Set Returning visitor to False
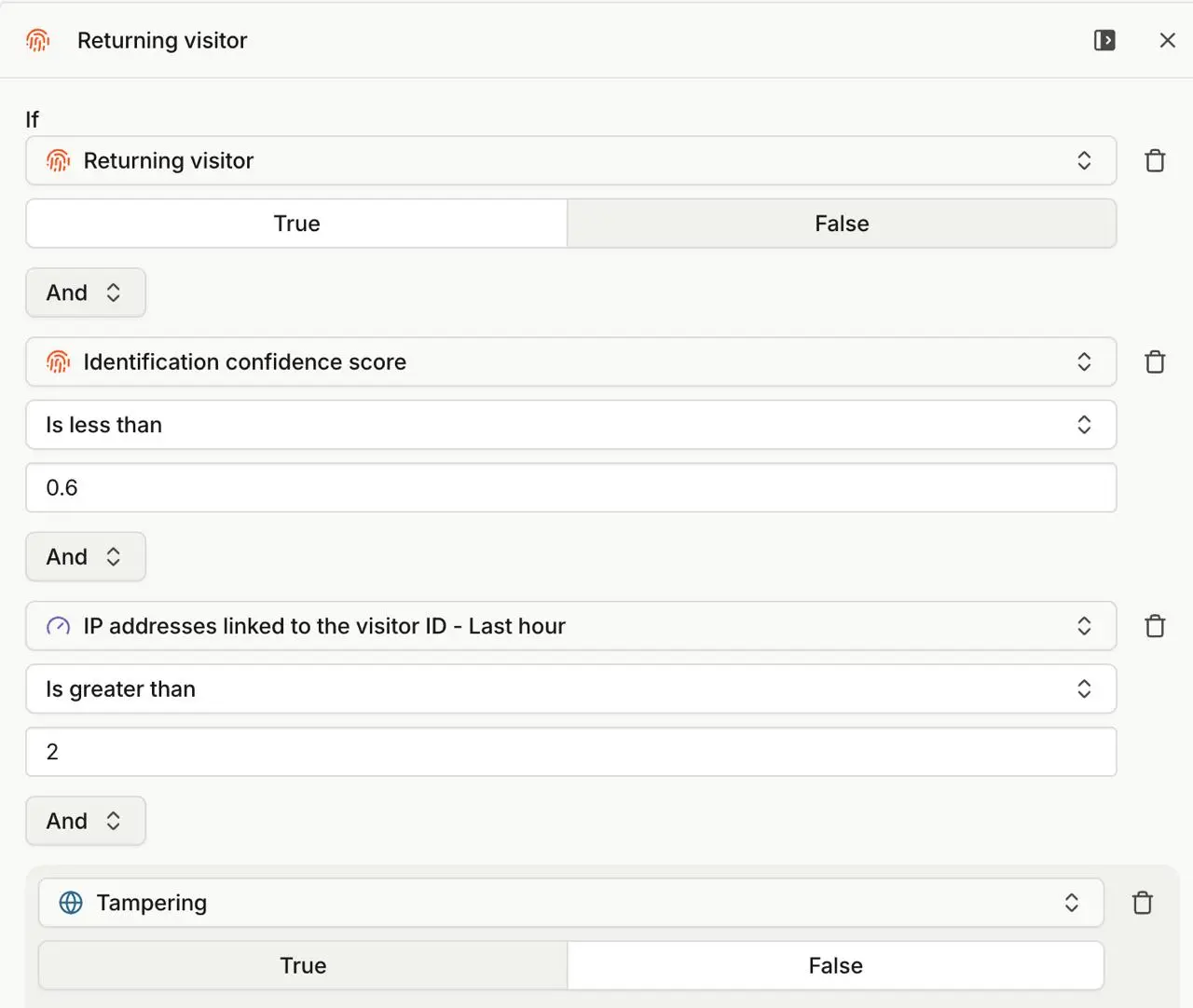The width and height of the screenshot is (1193, 1008). [x=842, y=224]
